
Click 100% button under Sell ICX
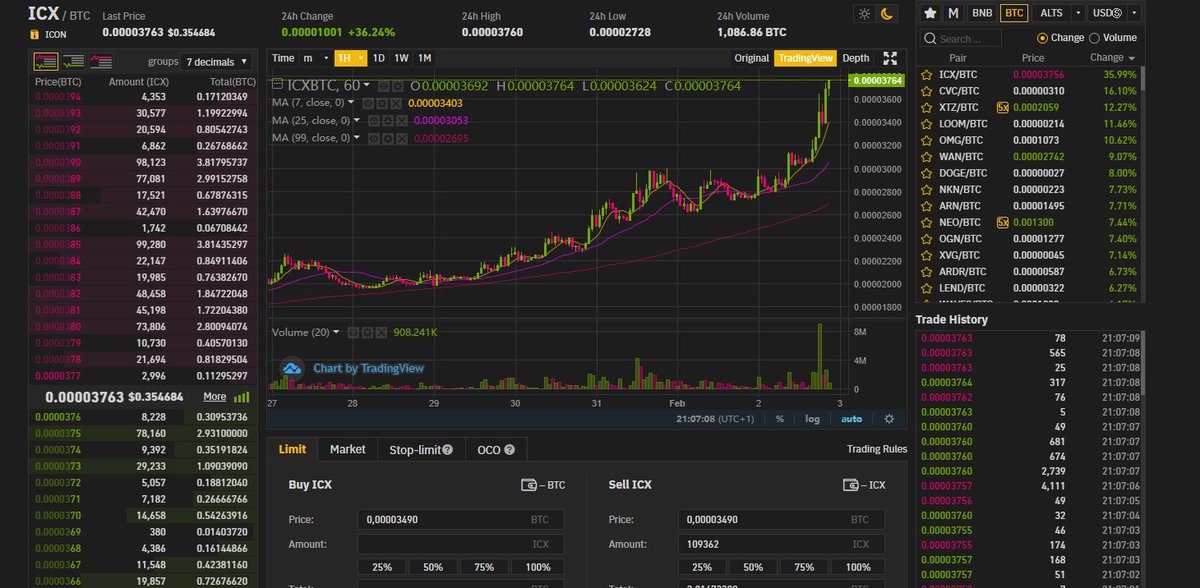click(x=858, y=567)
